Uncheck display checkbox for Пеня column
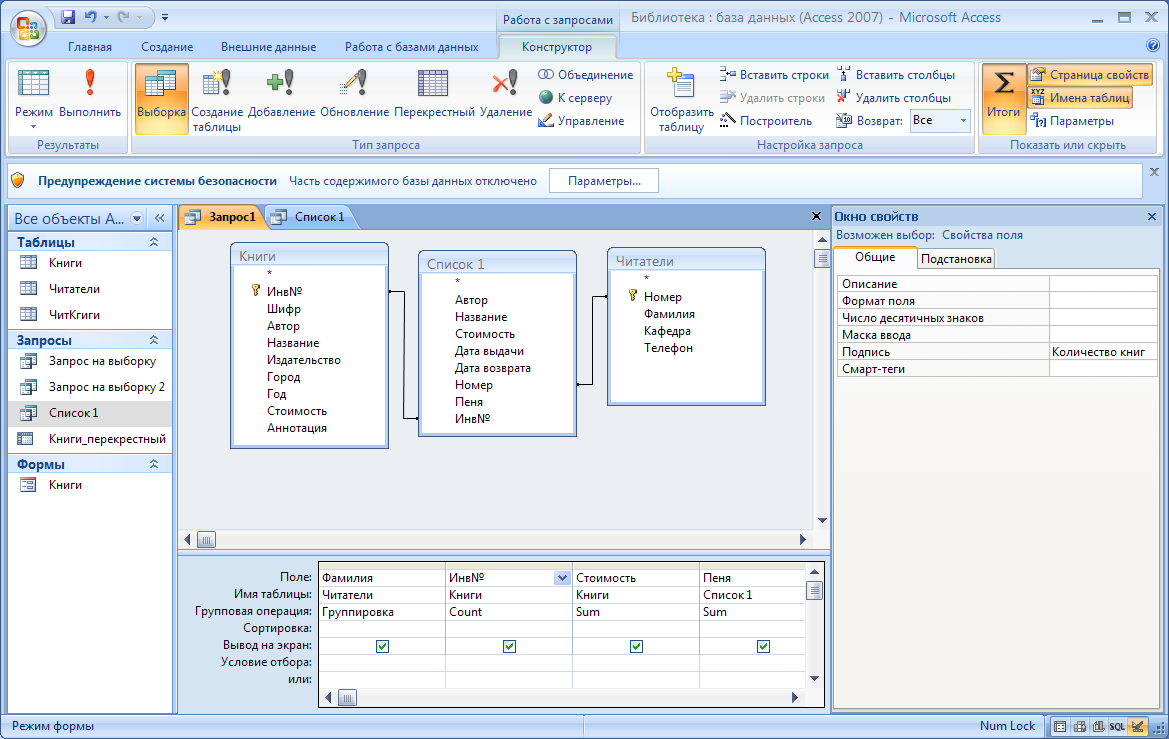 (763, 646)
